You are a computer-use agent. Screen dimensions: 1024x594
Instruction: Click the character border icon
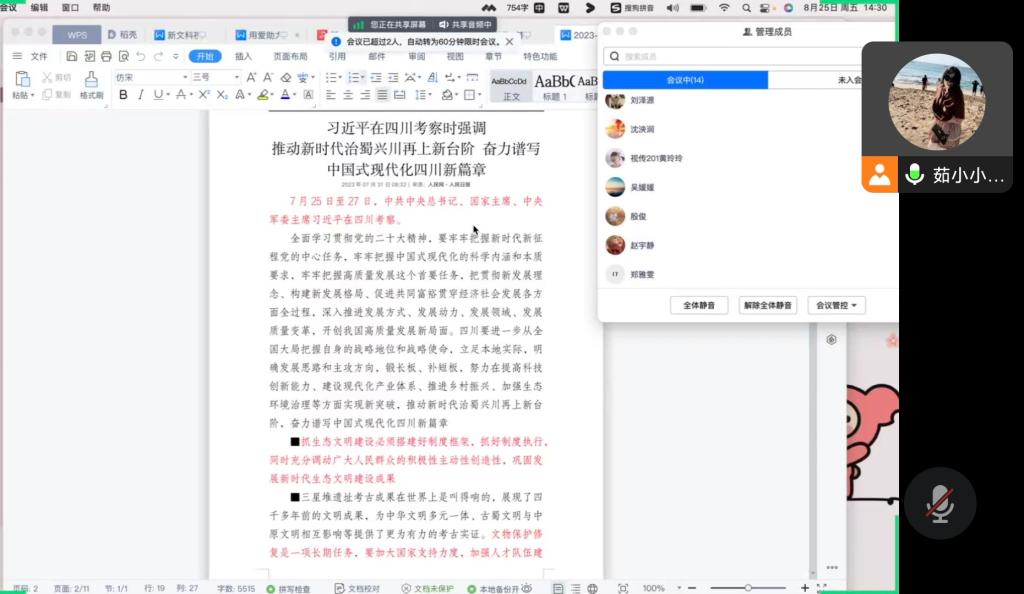click(308, 95)
